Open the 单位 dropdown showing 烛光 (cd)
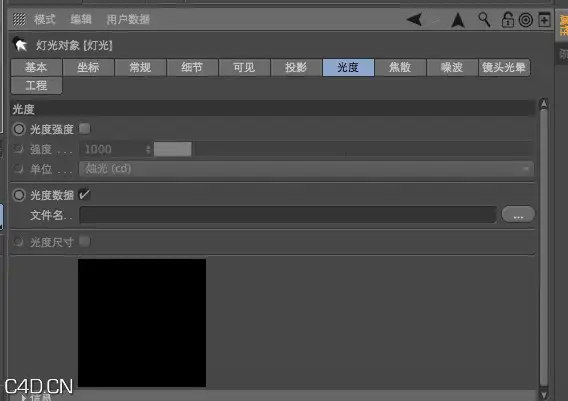The height and width of the screenshot is (401, 568). (x=306, y=168)
